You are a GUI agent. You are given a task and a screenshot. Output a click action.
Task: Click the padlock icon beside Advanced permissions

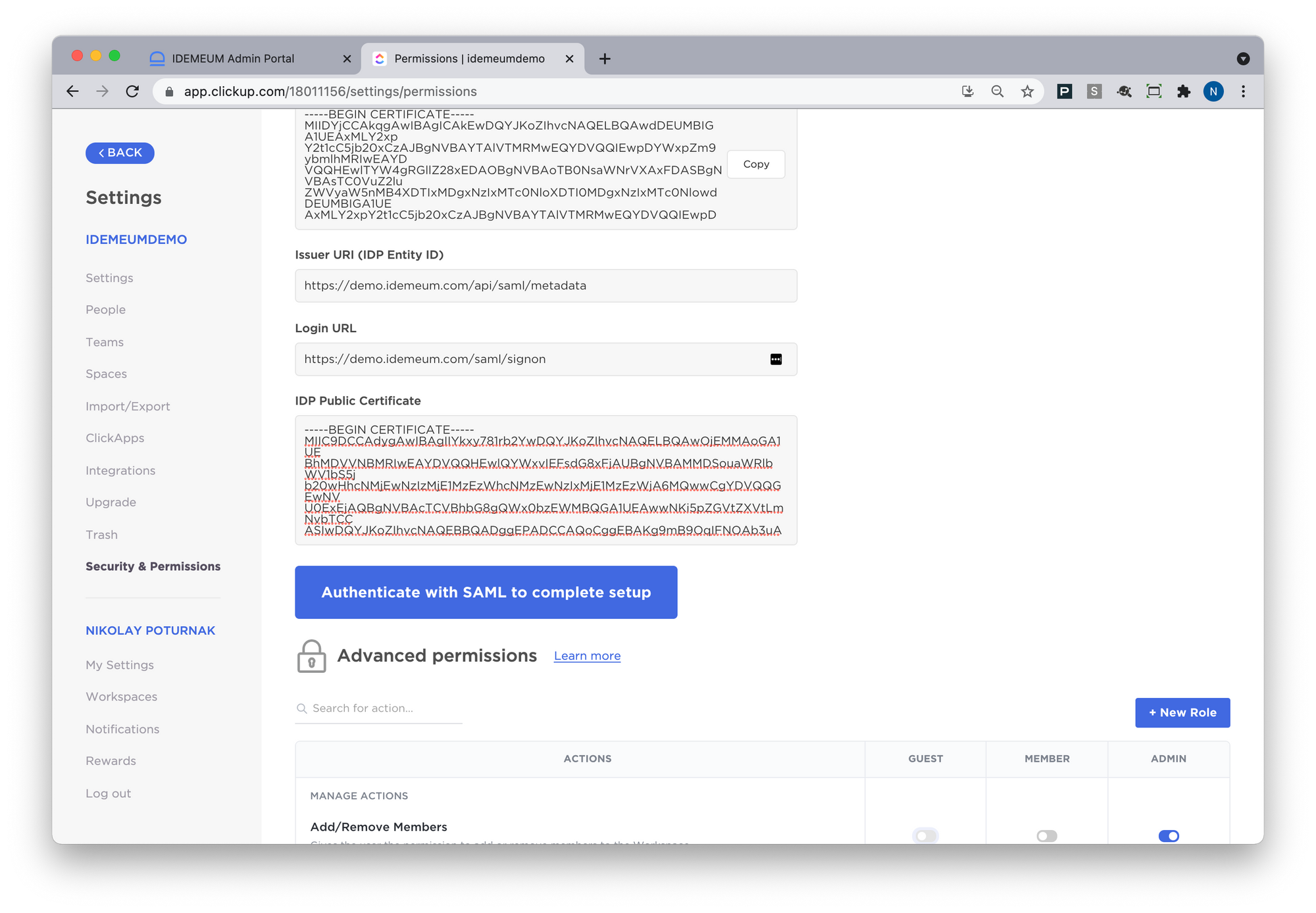pyautogui.click(x=311, y=656)
